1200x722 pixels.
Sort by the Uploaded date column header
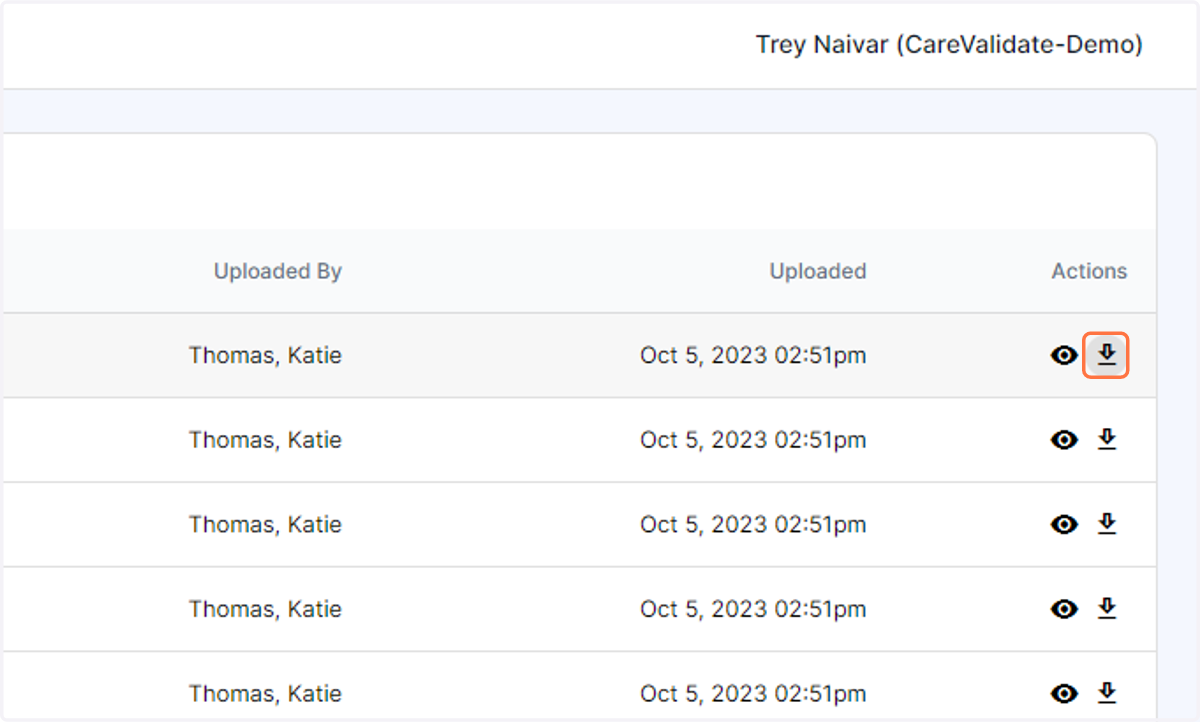818,271
